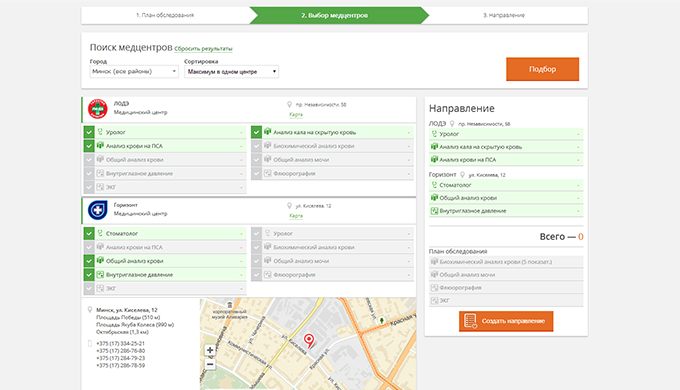Uncheck Анализ кала на скрытую кровь in ЛОДЭ card
680x390 pixels.
pyautogui.click(x=256, y=132)
